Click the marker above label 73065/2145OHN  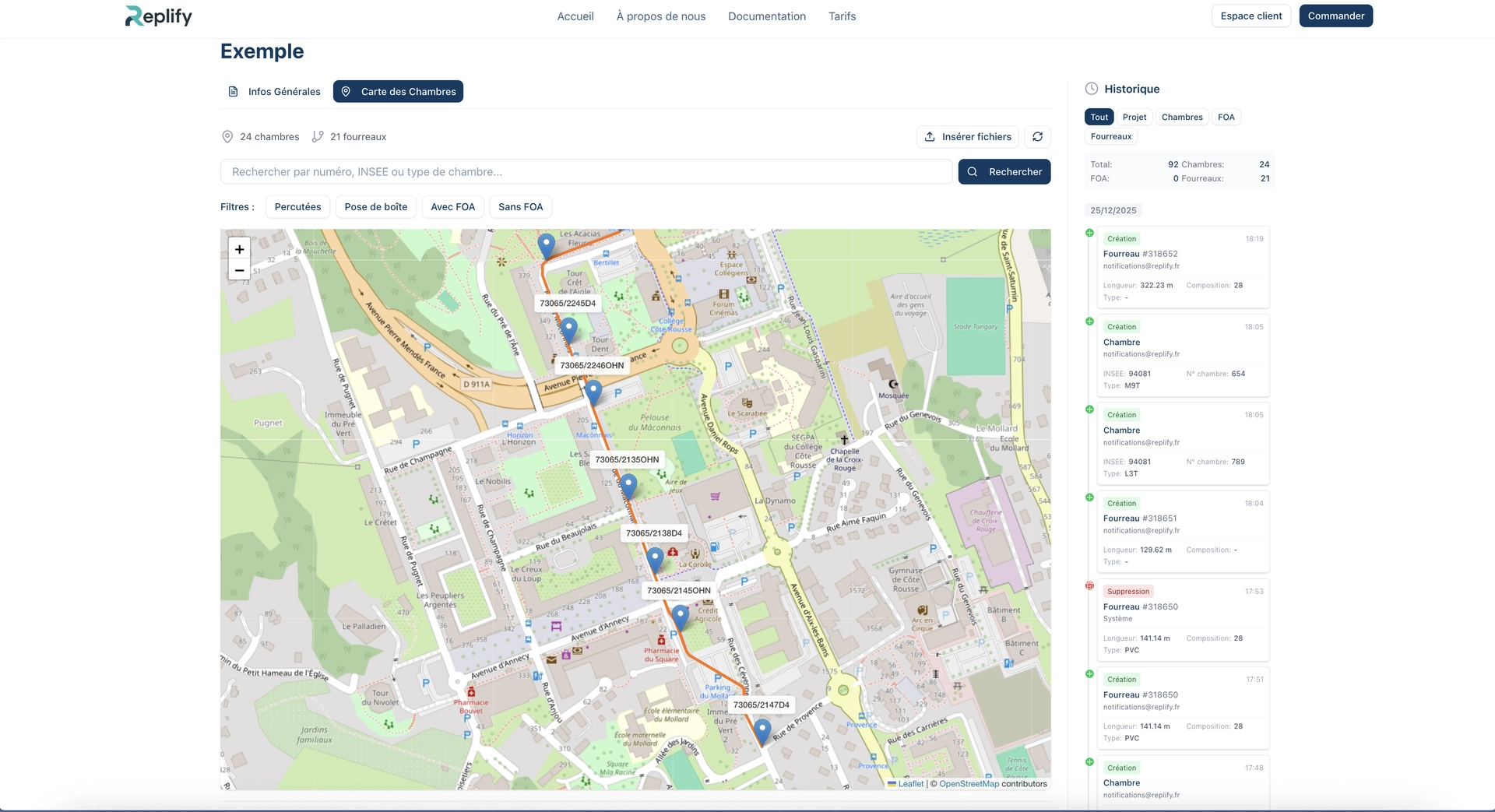coord(655,558)
